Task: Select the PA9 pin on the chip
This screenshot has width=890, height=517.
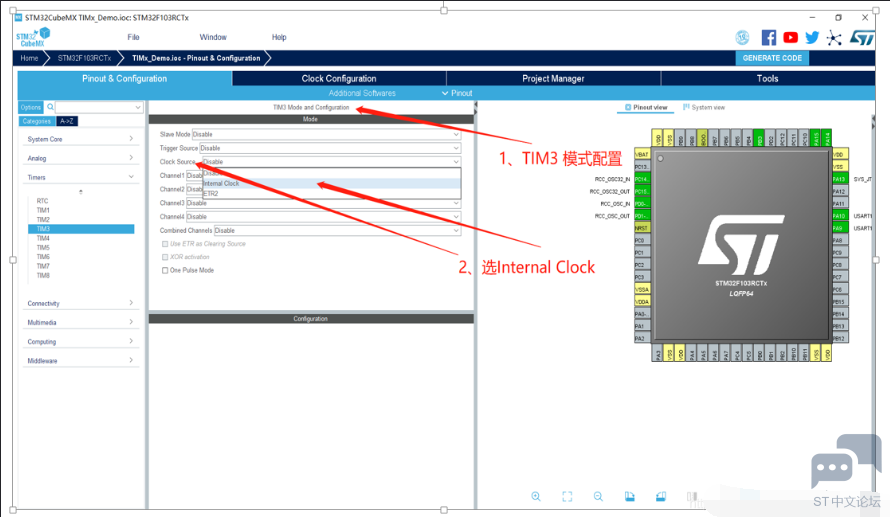Action: point(840,228)
